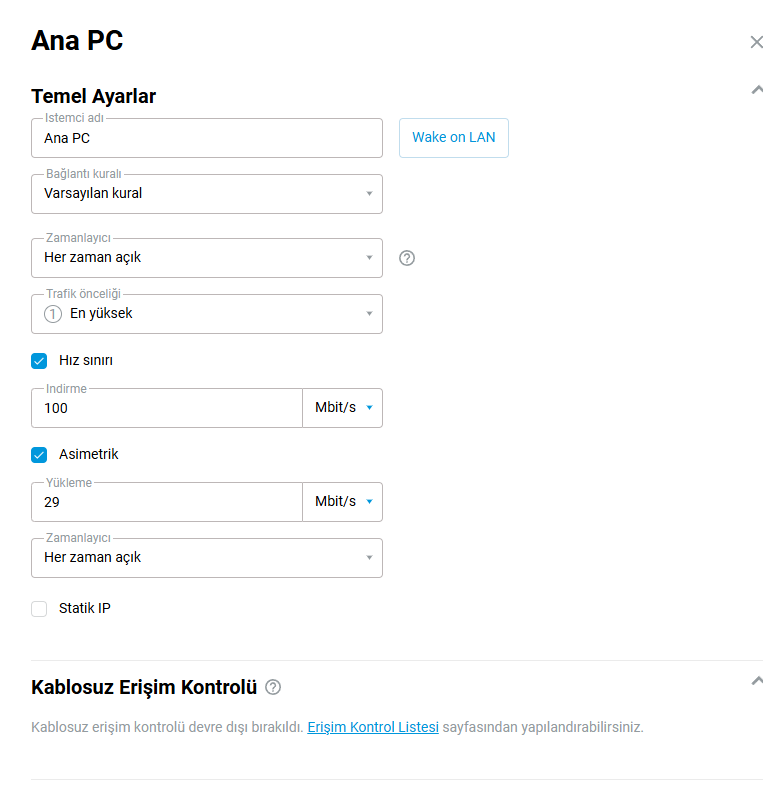Click into the Yükleme value field
Viewport: 763px width, 787px height.
click(167, 502)
